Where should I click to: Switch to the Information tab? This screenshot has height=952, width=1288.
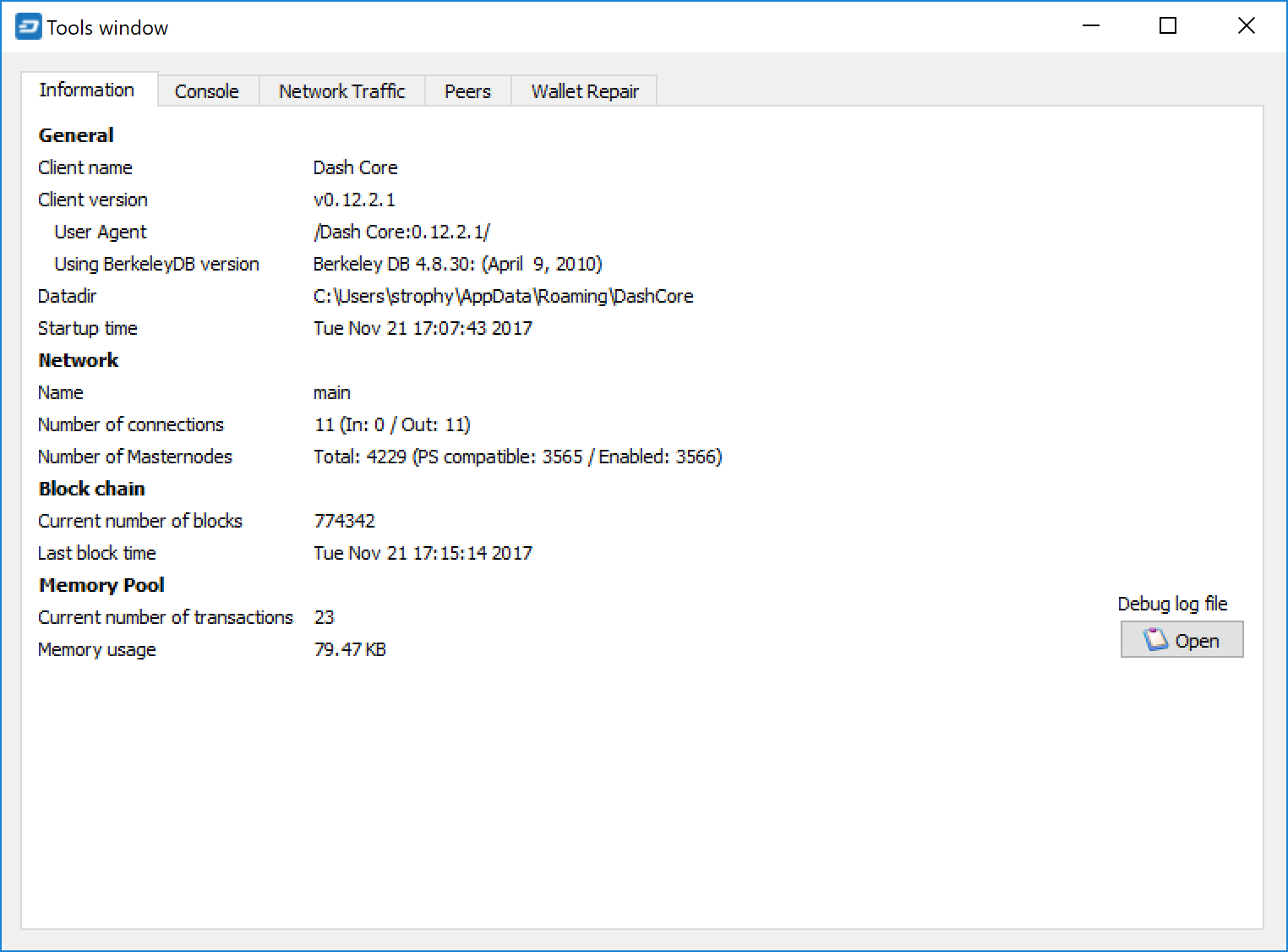point(89,90)
